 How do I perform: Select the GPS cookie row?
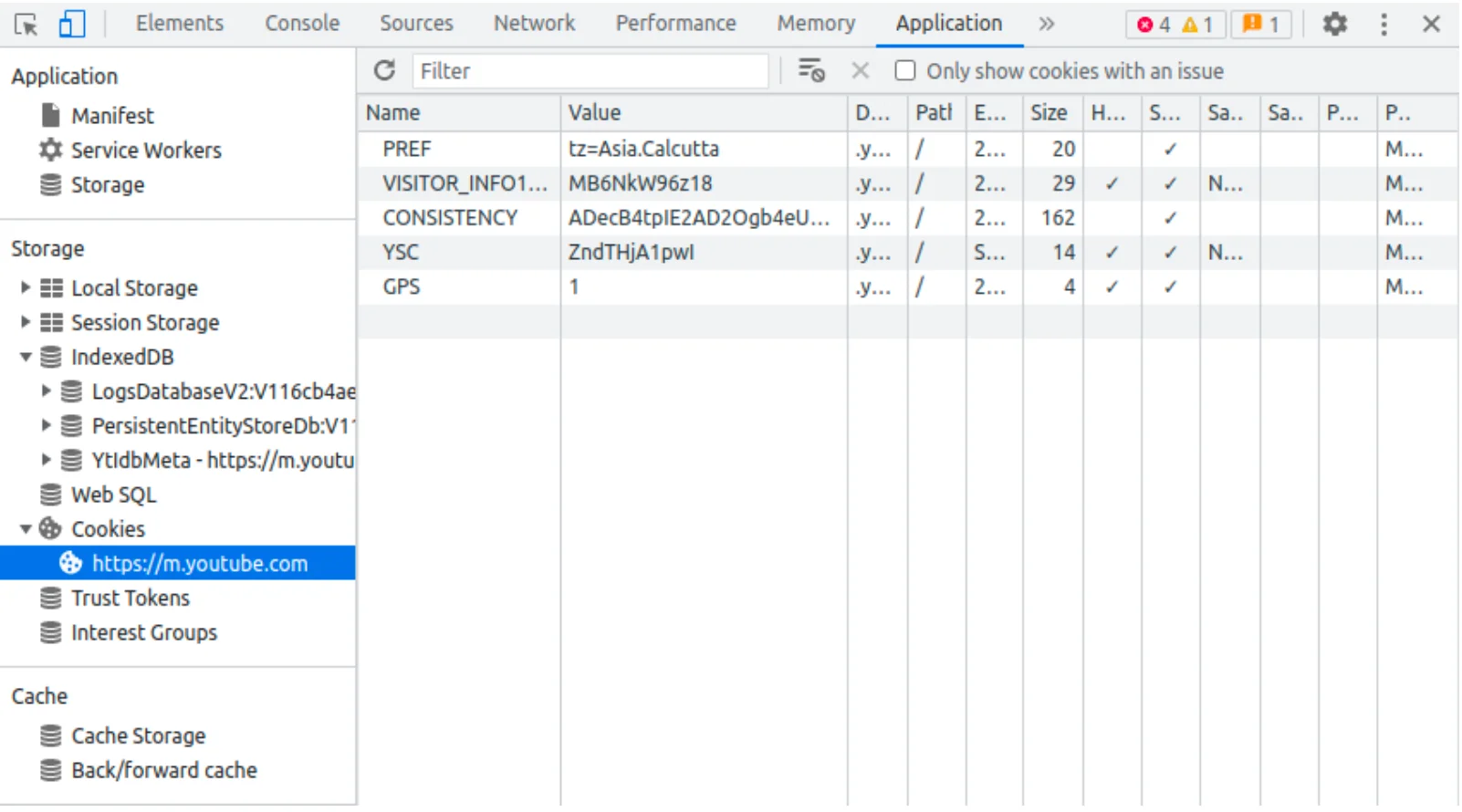(x=908, y=287)
